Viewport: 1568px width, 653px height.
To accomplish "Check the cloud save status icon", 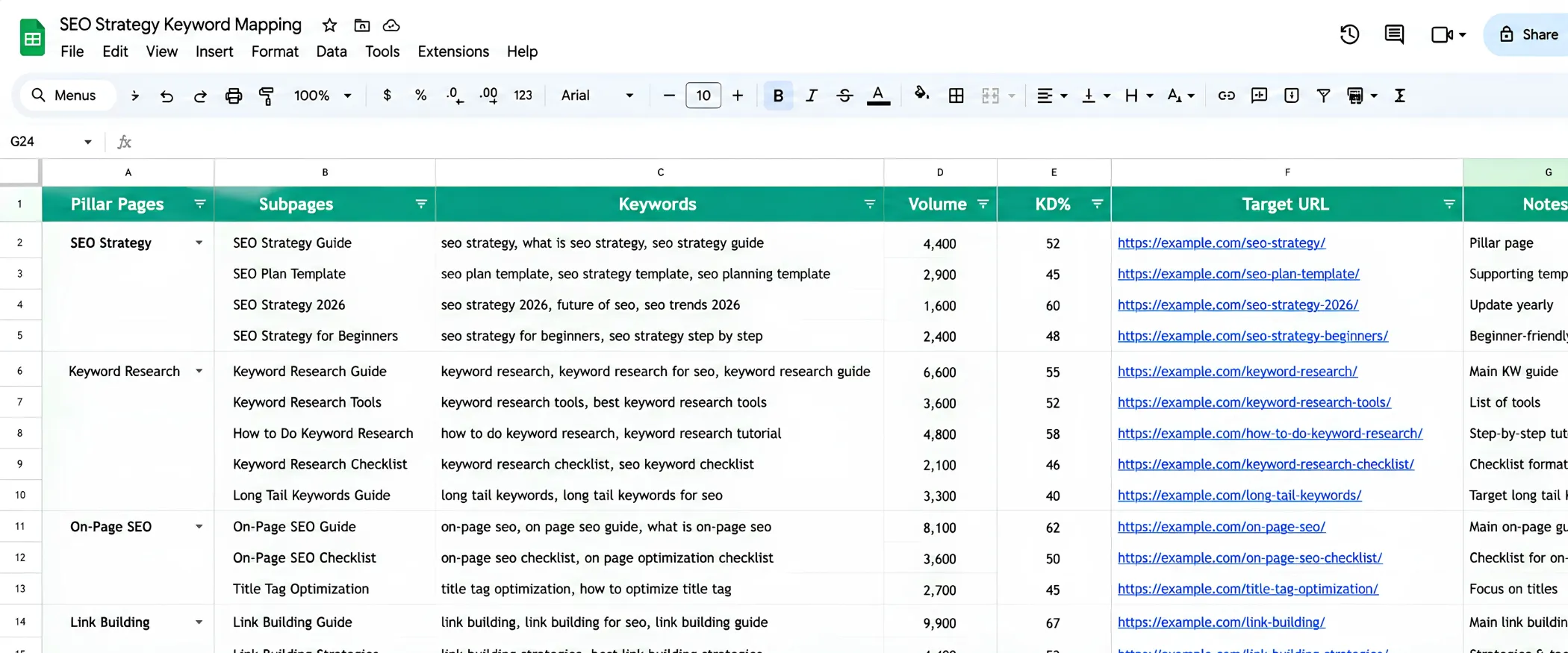I will 391,25.
